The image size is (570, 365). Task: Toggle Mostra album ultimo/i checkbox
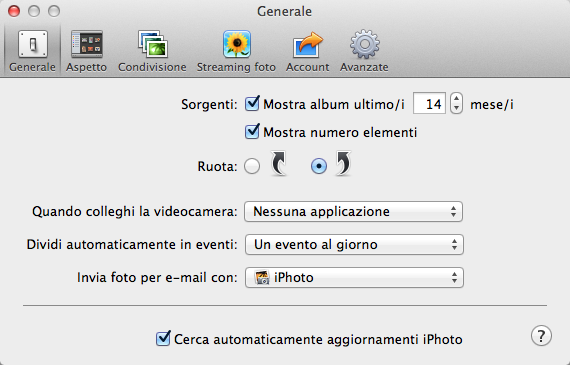(x=252, y=104)
